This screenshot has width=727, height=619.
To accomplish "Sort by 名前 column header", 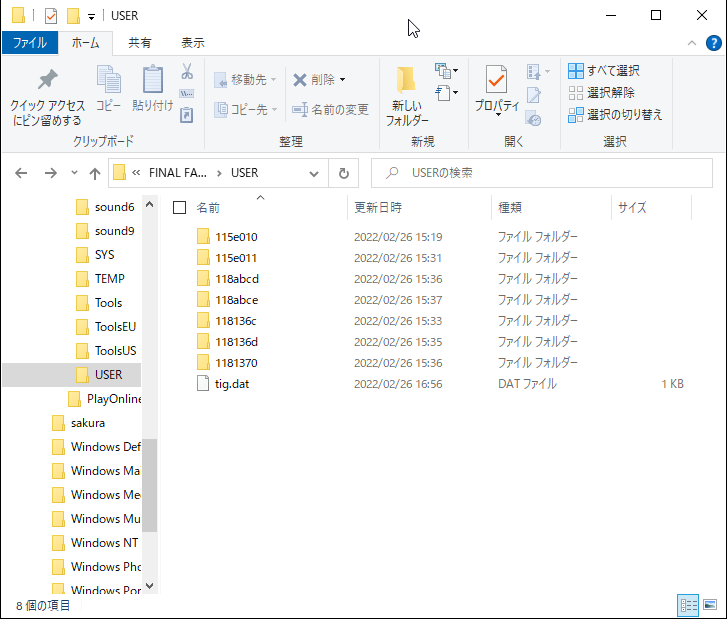I will [208, 207].
